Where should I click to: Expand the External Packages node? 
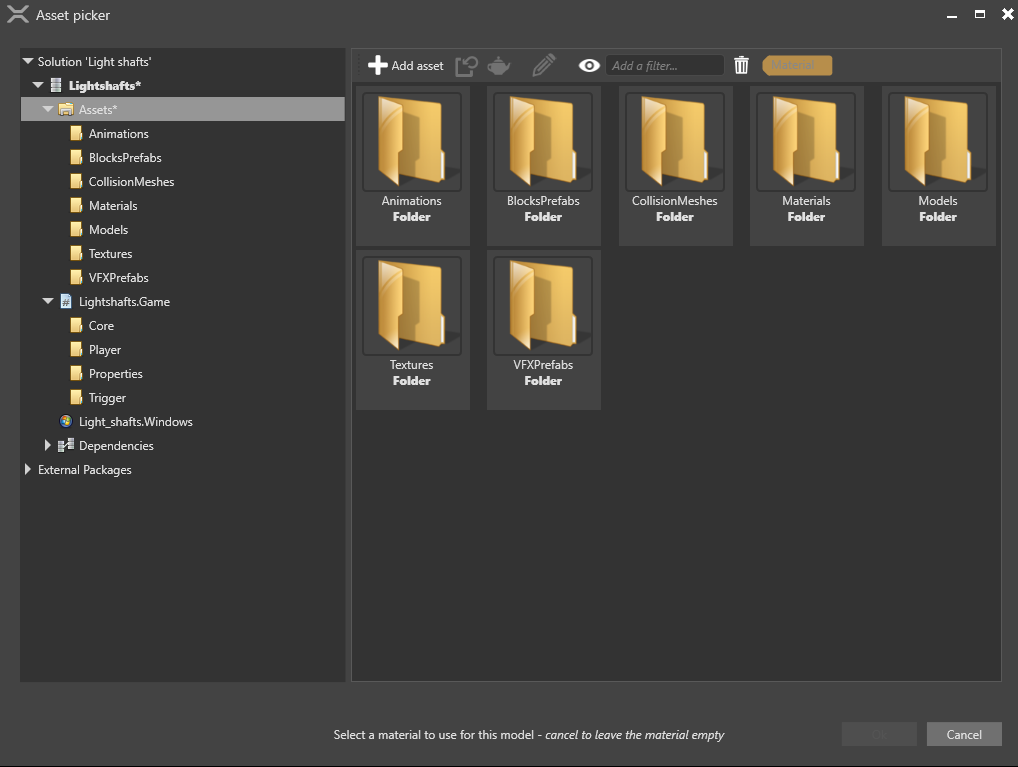click(27, 469)
